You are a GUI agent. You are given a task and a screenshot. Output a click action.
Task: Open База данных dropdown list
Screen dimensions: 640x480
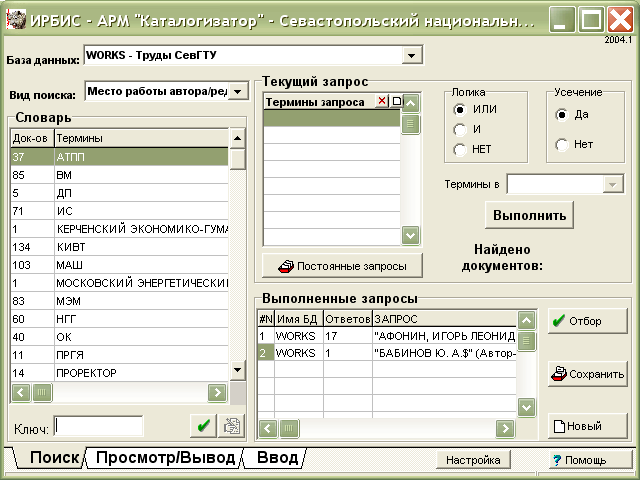click(x=411, y=56)
